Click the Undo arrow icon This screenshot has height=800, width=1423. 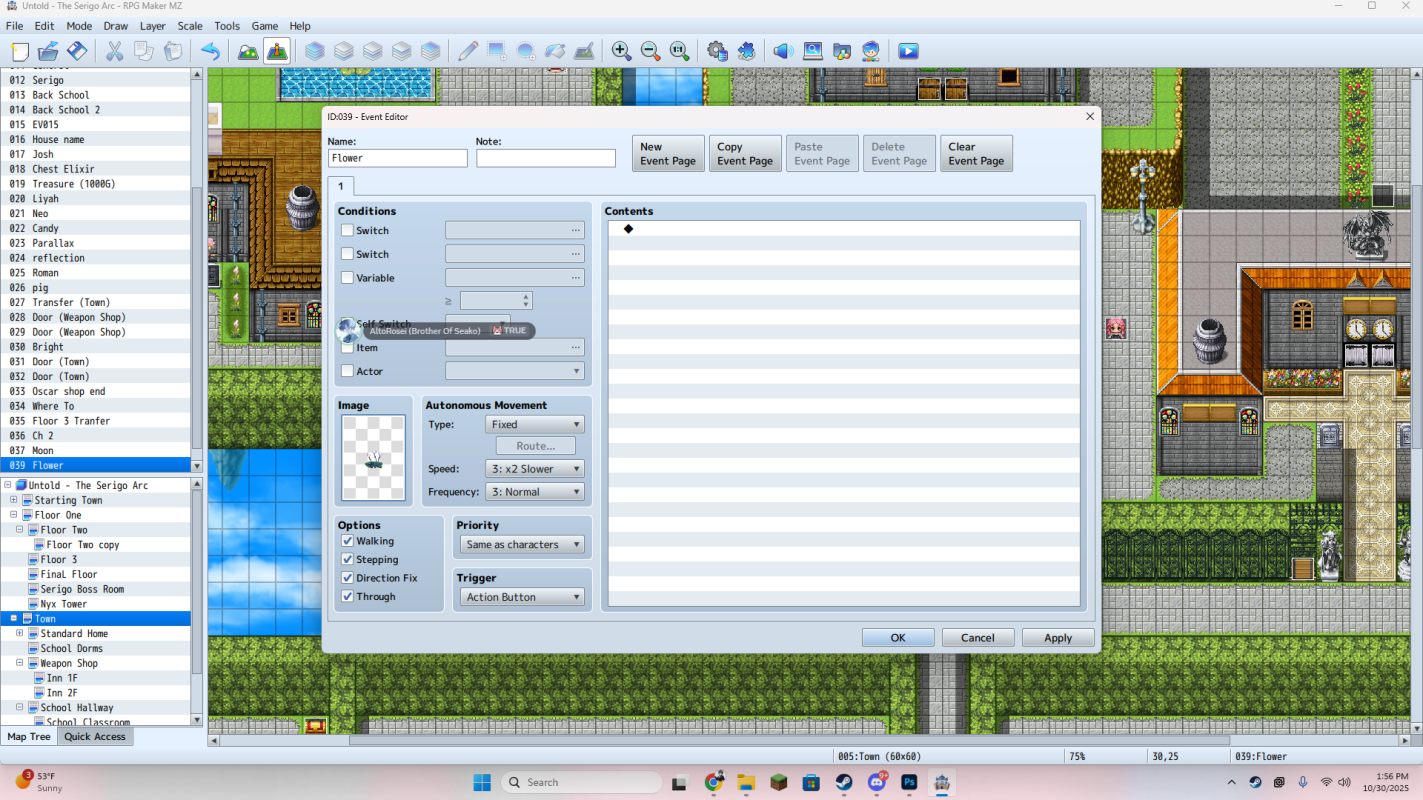(210, 51)
